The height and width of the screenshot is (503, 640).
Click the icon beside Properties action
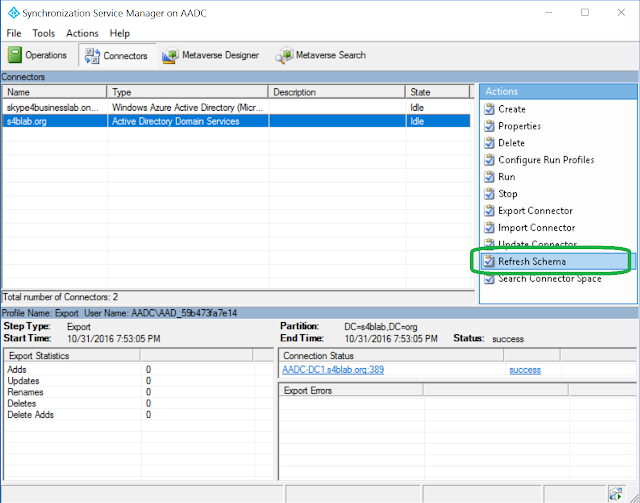point(489,126)
